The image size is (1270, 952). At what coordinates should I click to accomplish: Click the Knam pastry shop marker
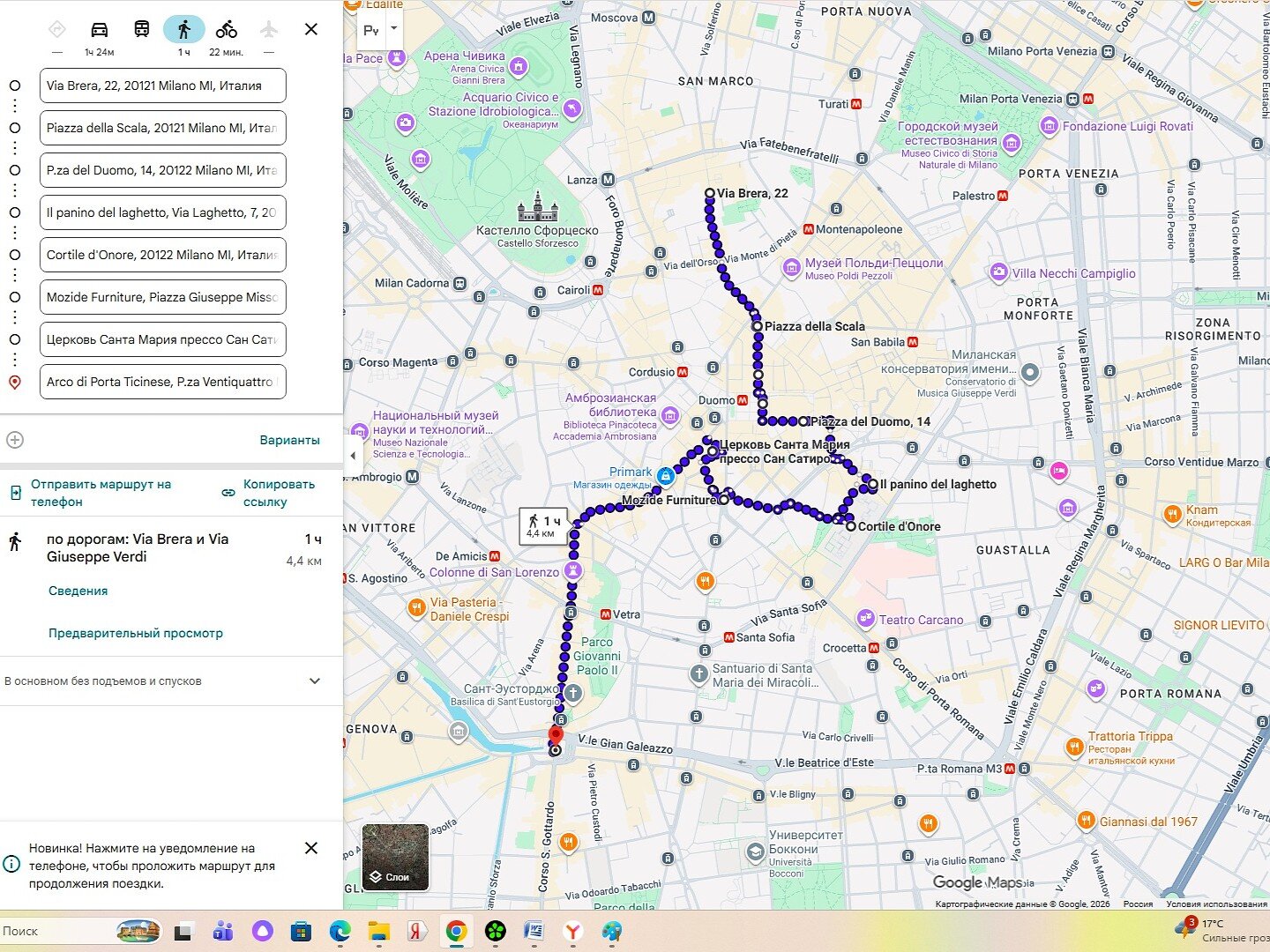click(x=1172, y=515)
